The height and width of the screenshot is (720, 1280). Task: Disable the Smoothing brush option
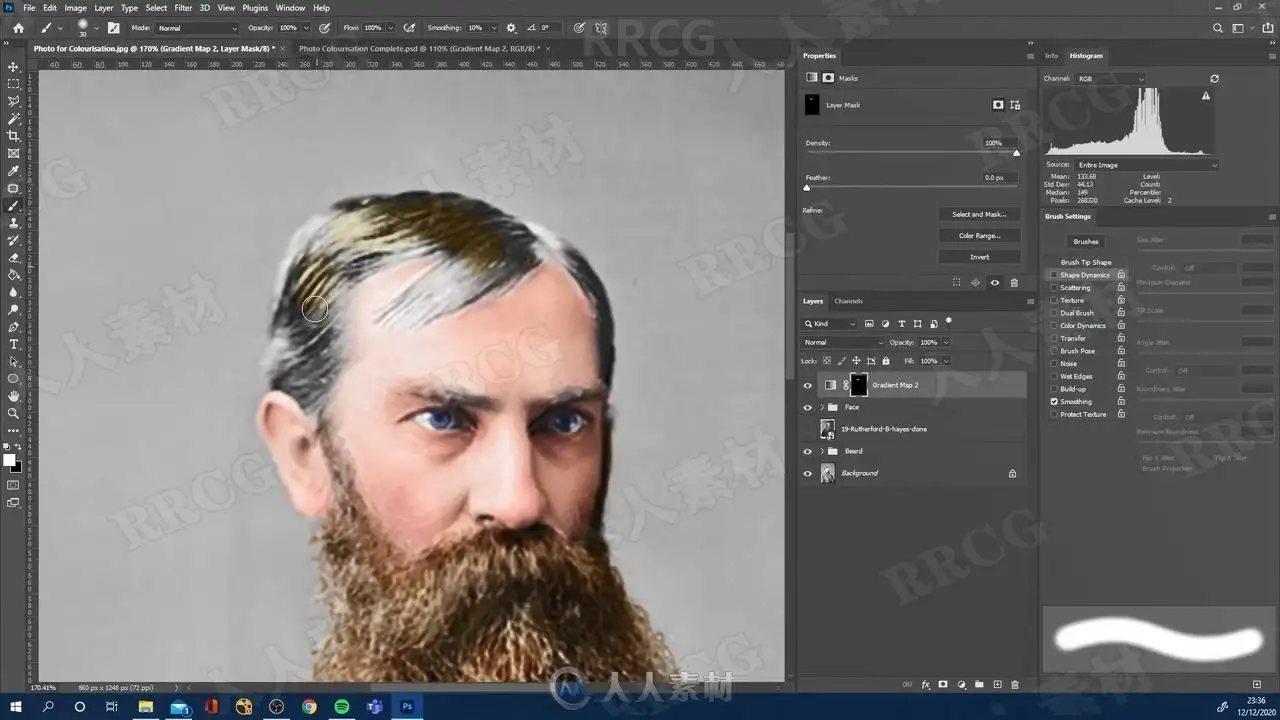tap(1054, 401)
